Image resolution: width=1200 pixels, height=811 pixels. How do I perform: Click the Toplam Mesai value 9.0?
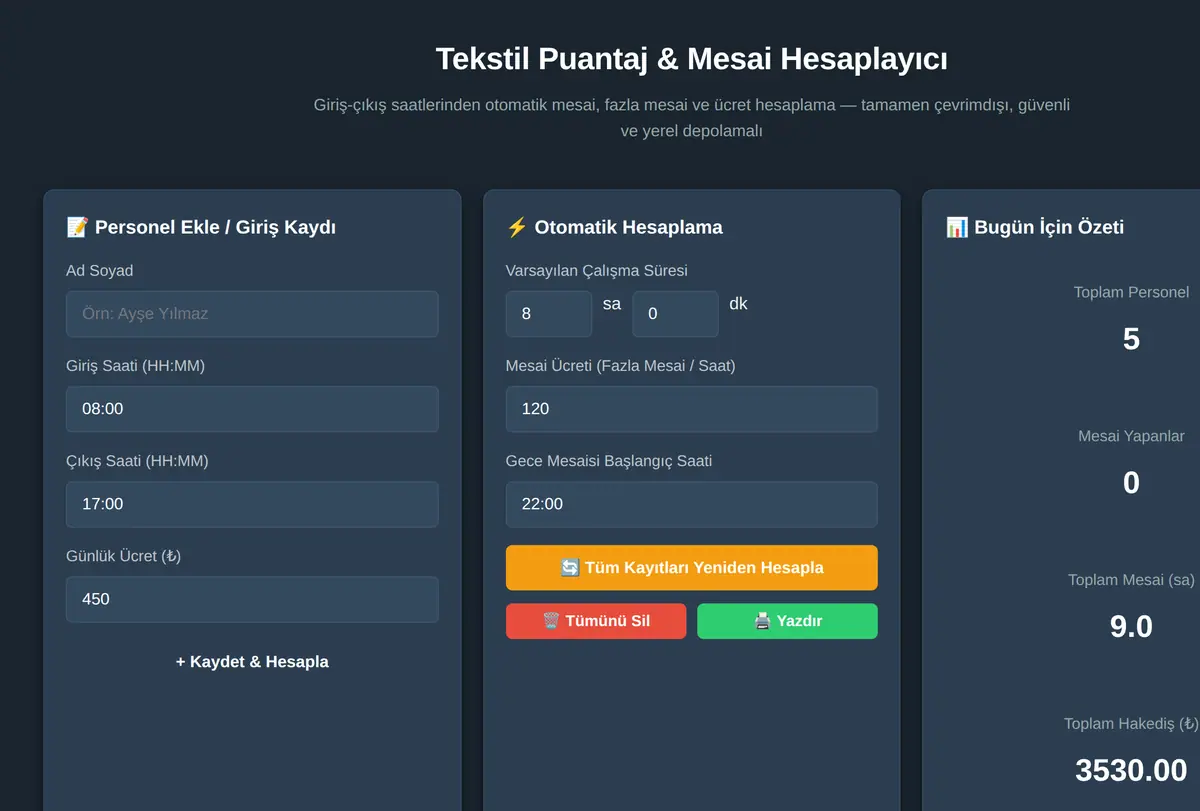pos(1131,627)
